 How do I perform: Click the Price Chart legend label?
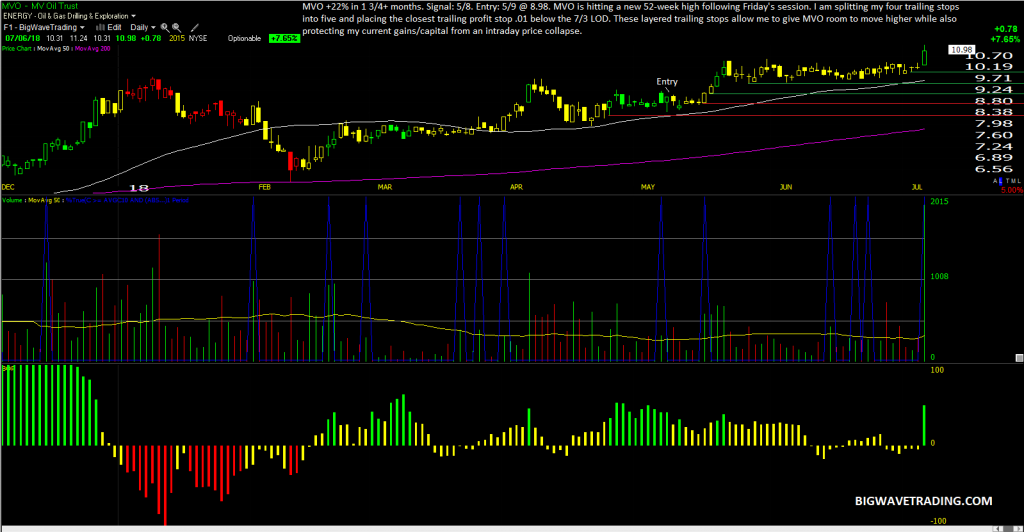point(16,48)
